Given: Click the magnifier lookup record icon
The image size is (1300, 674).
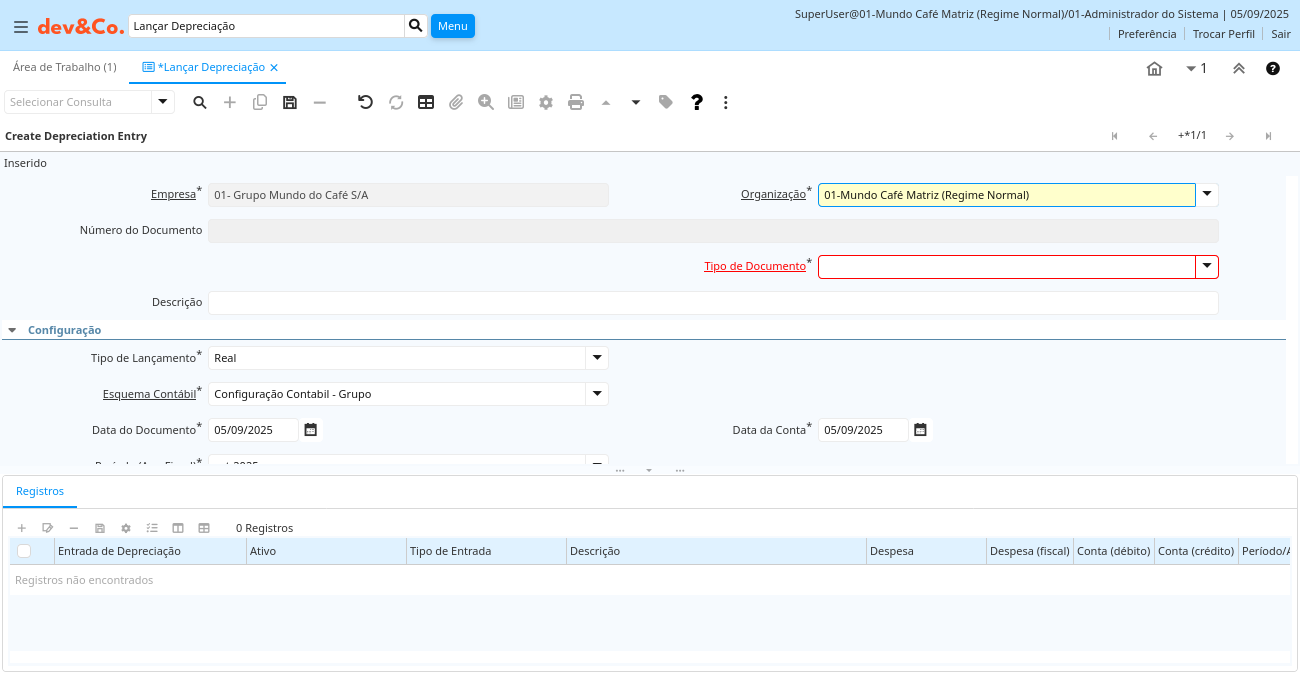Looking at the screenshot, I should pos(200,102).
